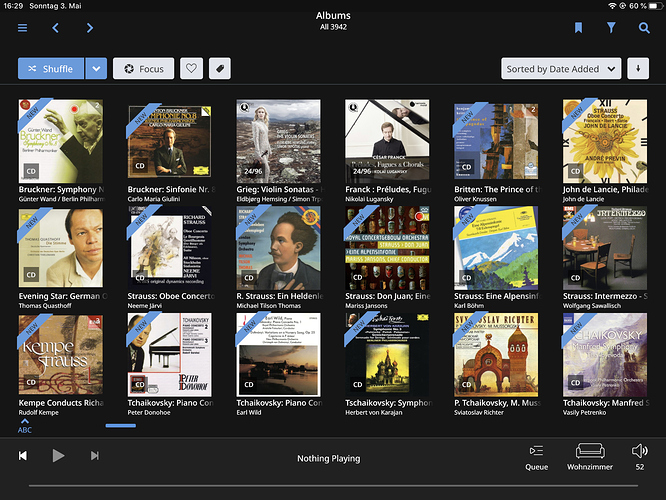Image resolution: width=666 pixels, height=500 pixels.
Task: Open Strauss Intermezzo Sawallisch cover
Action: click(605, 248)
